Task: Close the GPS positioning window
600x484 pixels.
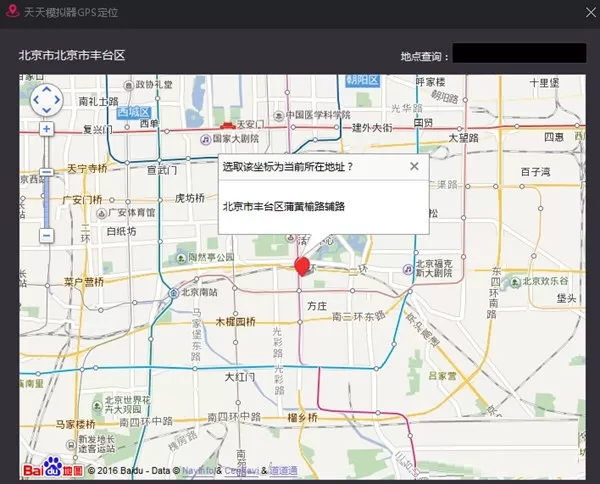Action: click(x=591, y=12)
